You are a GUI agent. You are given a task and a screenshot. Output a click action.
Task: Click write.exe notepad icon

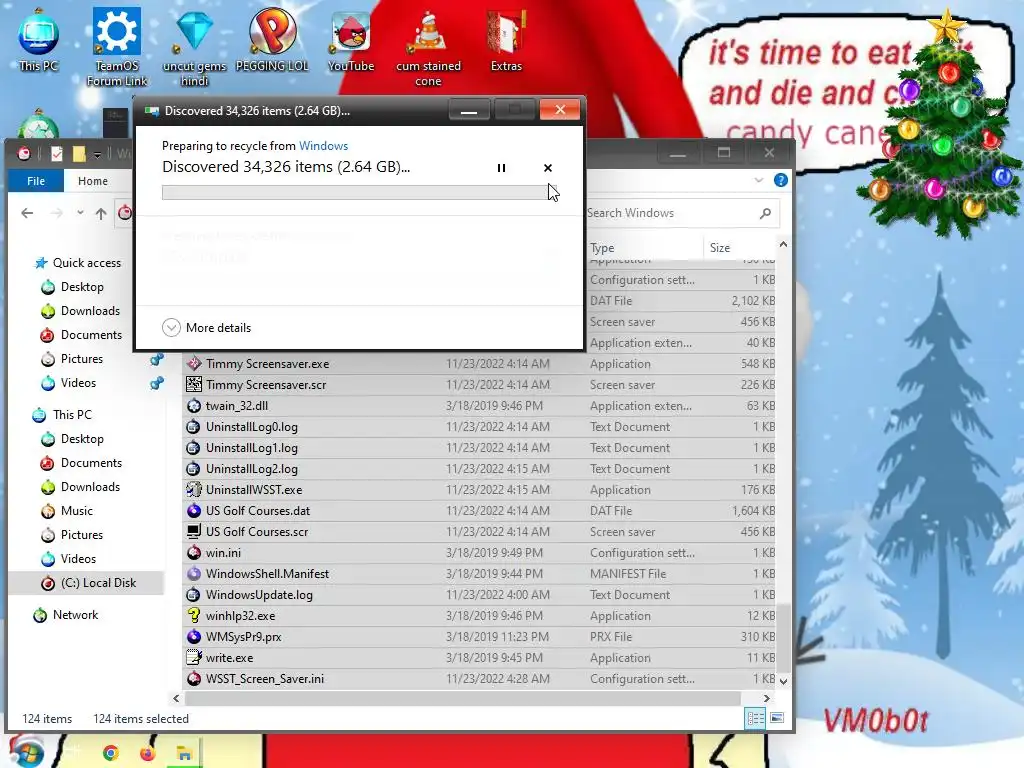pyautogui.click(x=193, y=658)
